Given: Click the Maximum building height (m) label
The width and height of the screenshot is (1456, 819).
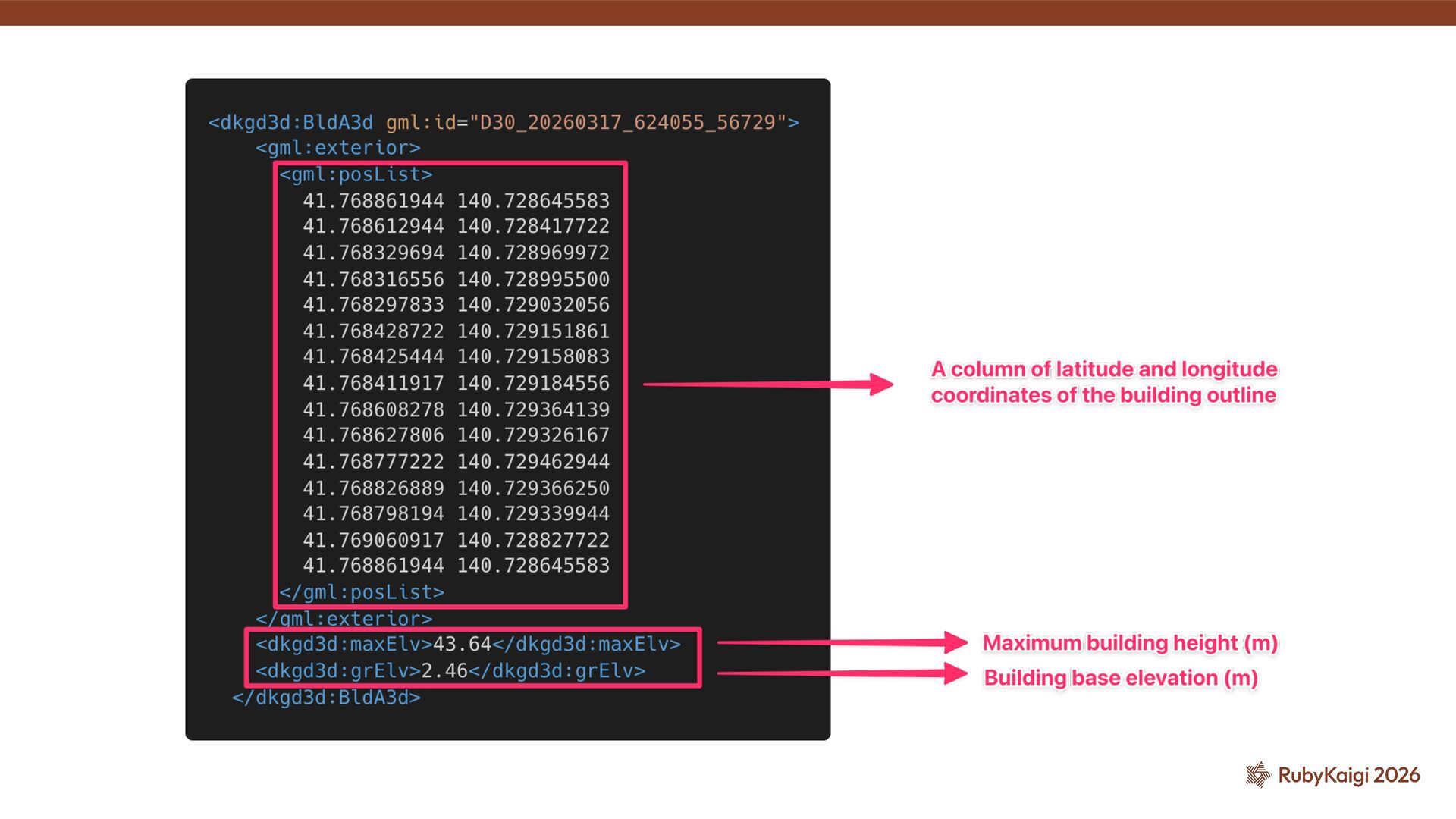Looking at the screenshot, I should pos(1129,643).
